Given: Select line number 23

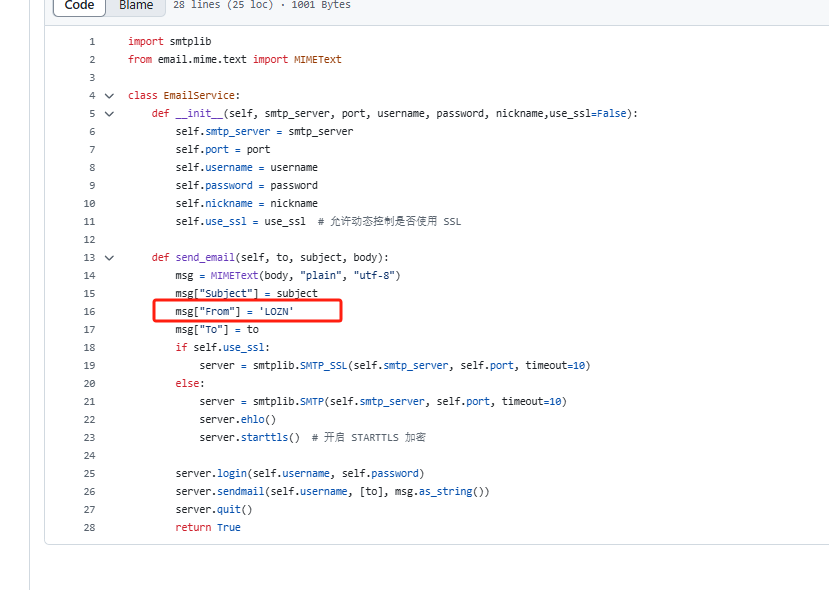Looking at the screenshot, I should [x=89, y=438].
